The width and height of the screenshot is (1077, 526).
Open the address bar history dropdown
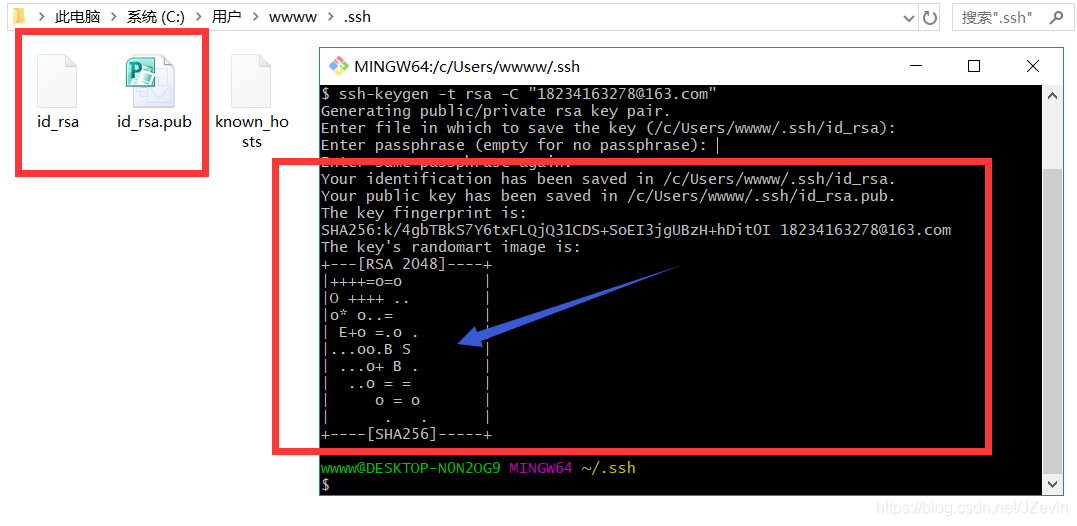click(x=909, y=18)
